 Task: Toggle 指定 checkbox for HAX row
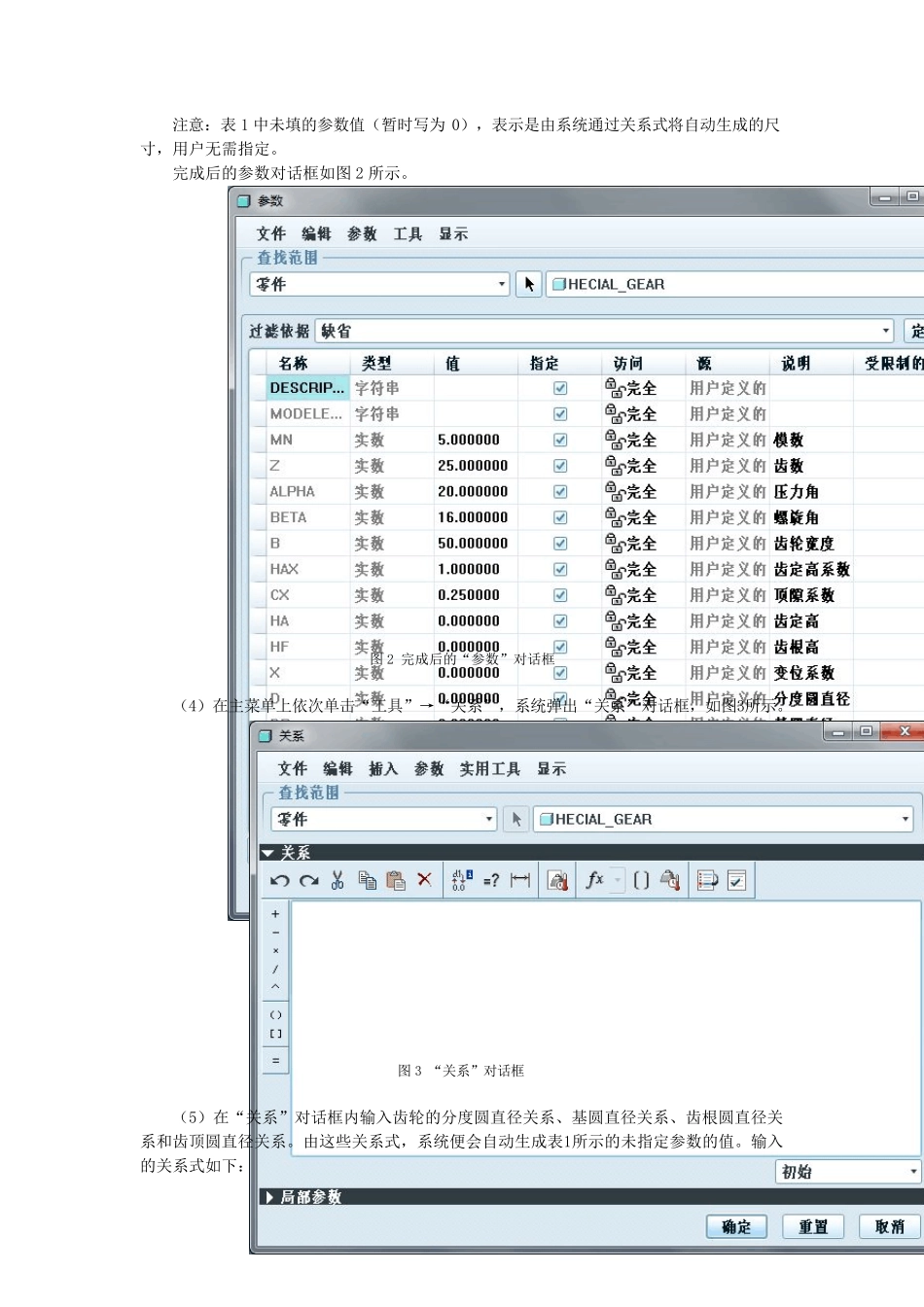point(560,570)
